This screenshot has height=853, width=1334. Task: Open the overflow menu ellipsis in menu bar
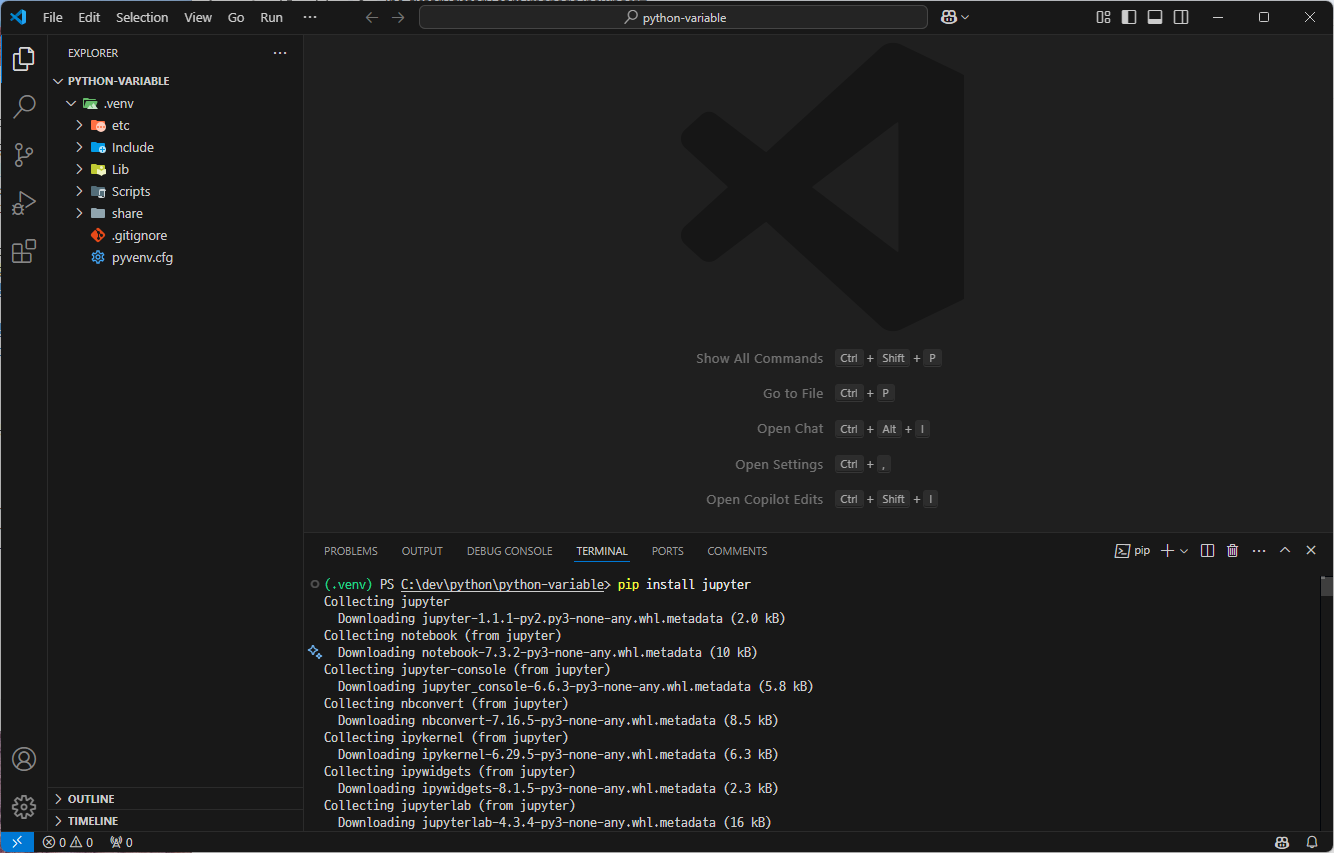[x=310, y=17]
